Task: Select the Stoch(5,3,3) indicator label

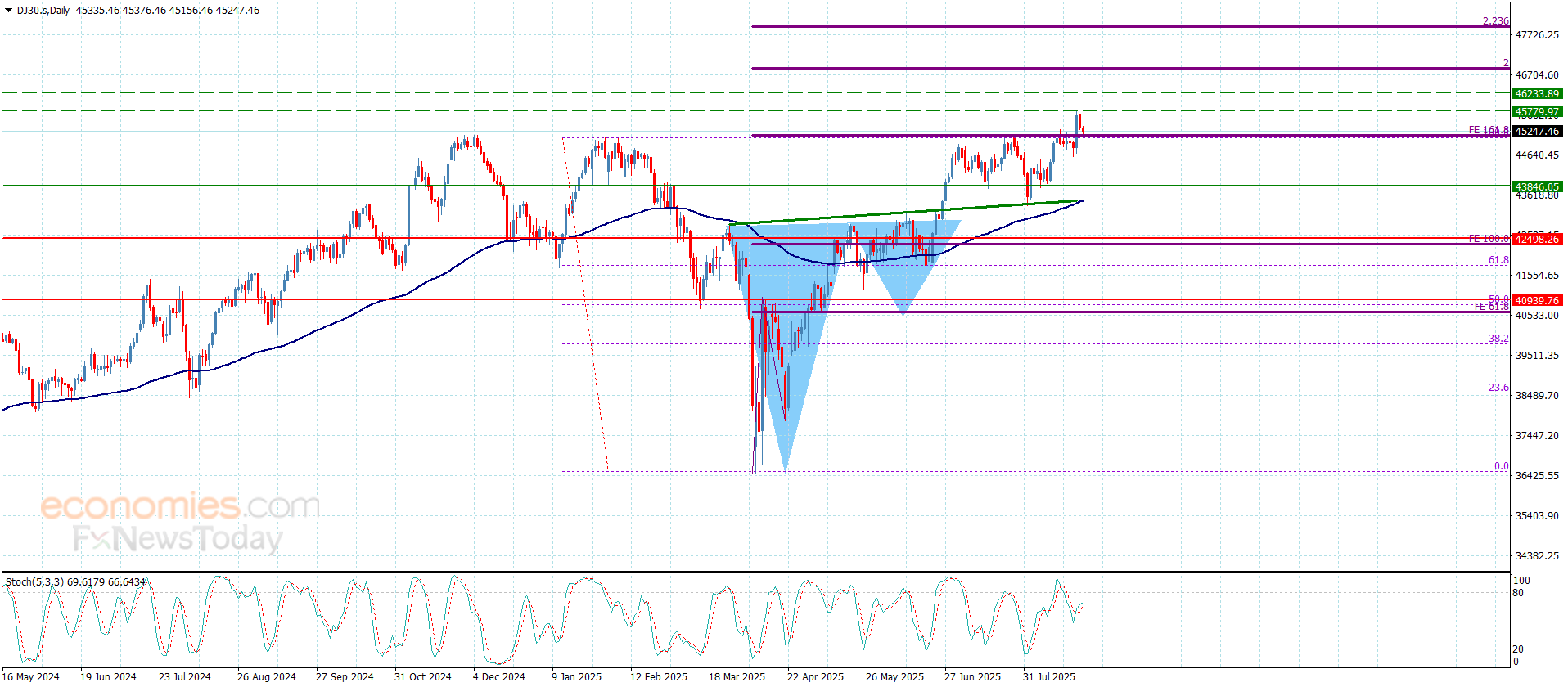Action: tap(34, 582)
